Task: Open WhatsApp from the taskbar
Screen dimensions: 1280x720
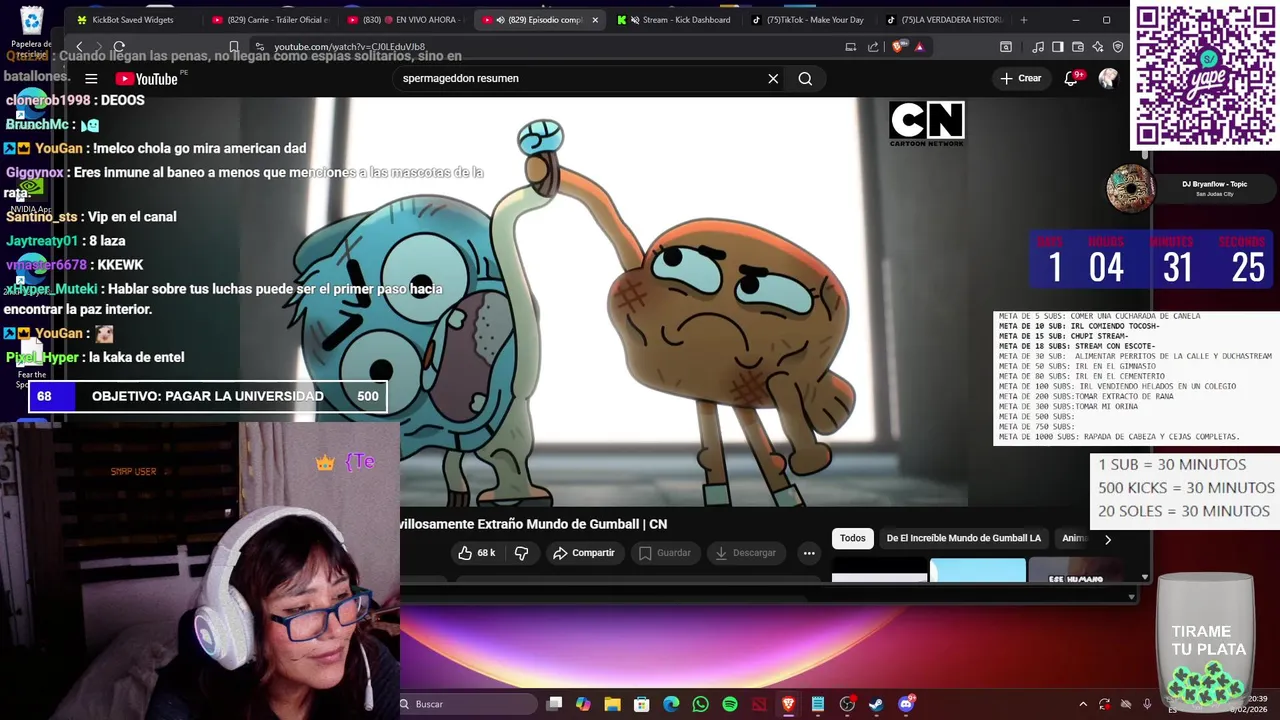Action: point(700,704)
